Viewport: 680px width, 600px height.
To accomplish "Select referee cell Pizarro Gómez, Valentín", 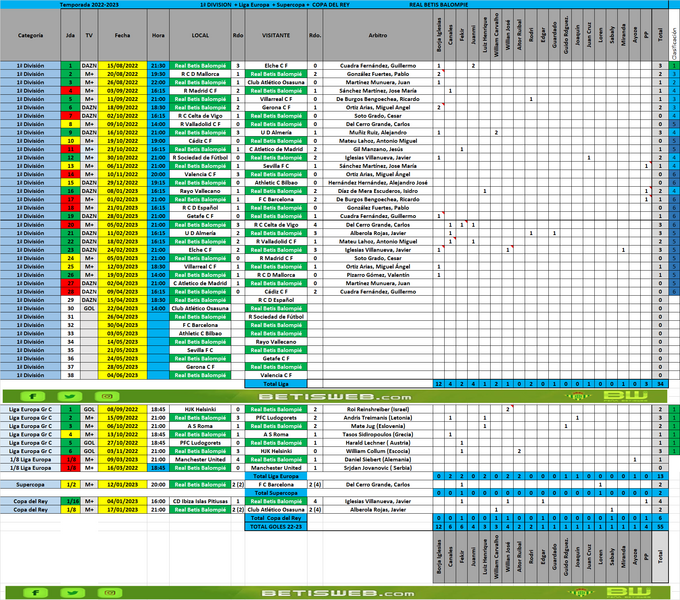I will [378, 275].
